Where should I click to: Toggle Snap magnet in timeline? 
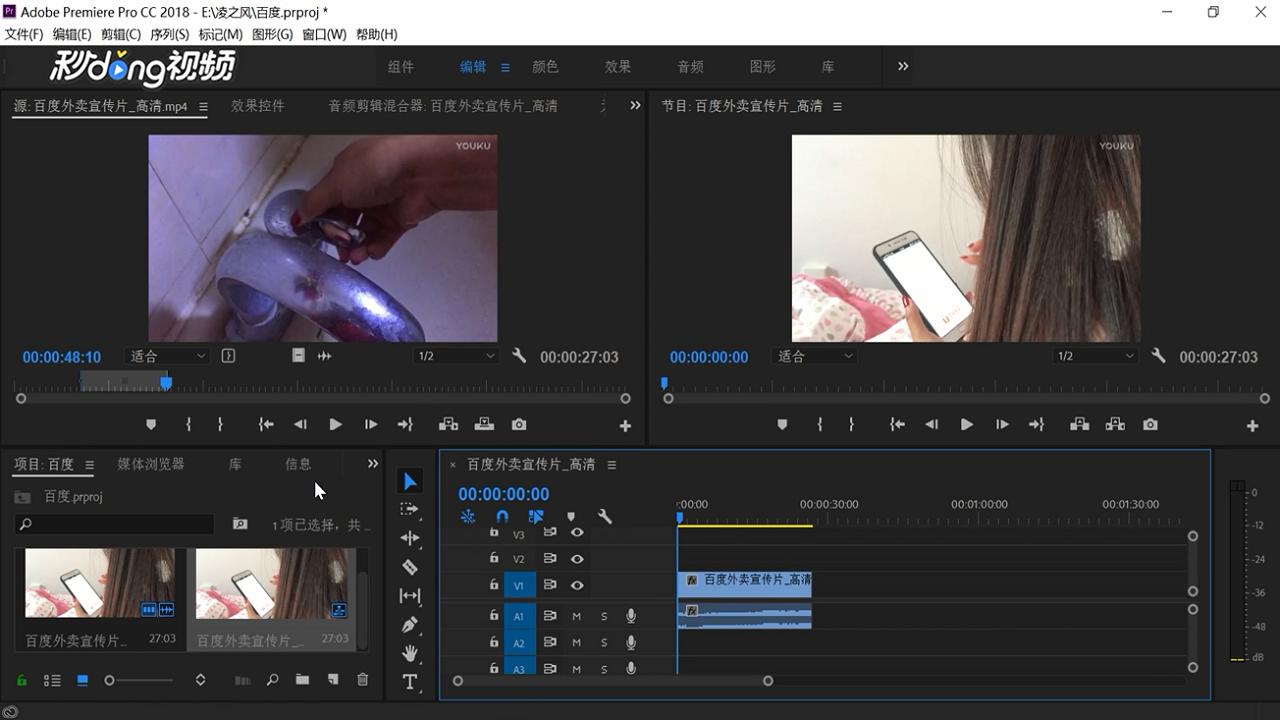point(502,517)
